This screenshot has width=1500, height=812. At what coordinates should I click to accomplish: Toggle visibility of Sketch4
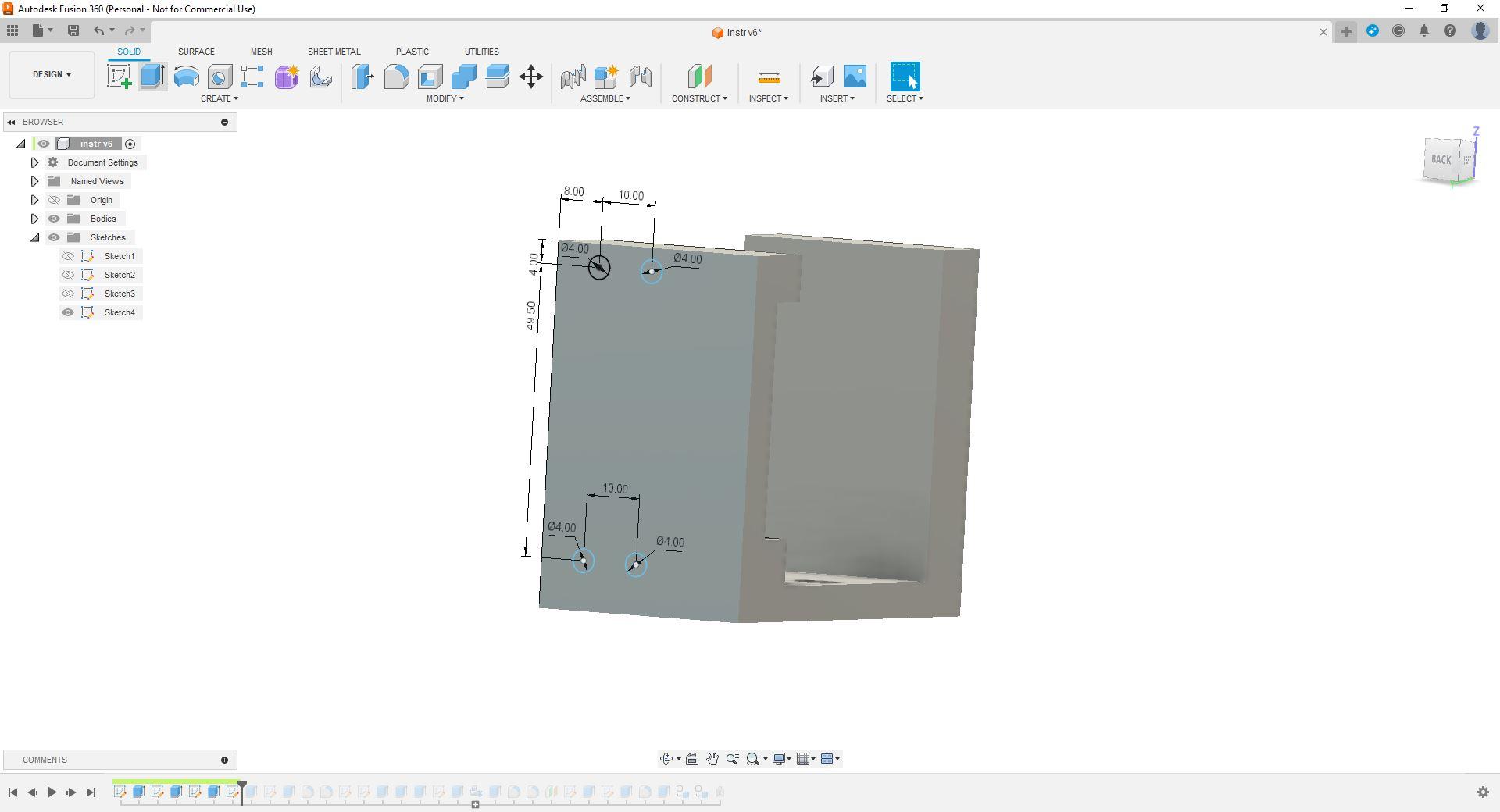tap(68, 312)
